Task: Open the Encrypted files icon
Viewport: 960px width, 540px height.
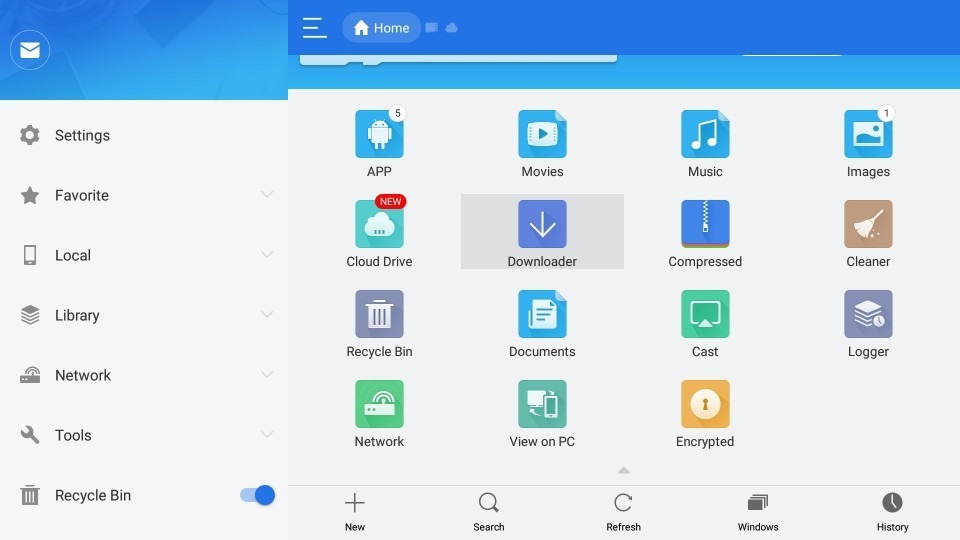Action: pyautogui.click(x=705, y=405)
